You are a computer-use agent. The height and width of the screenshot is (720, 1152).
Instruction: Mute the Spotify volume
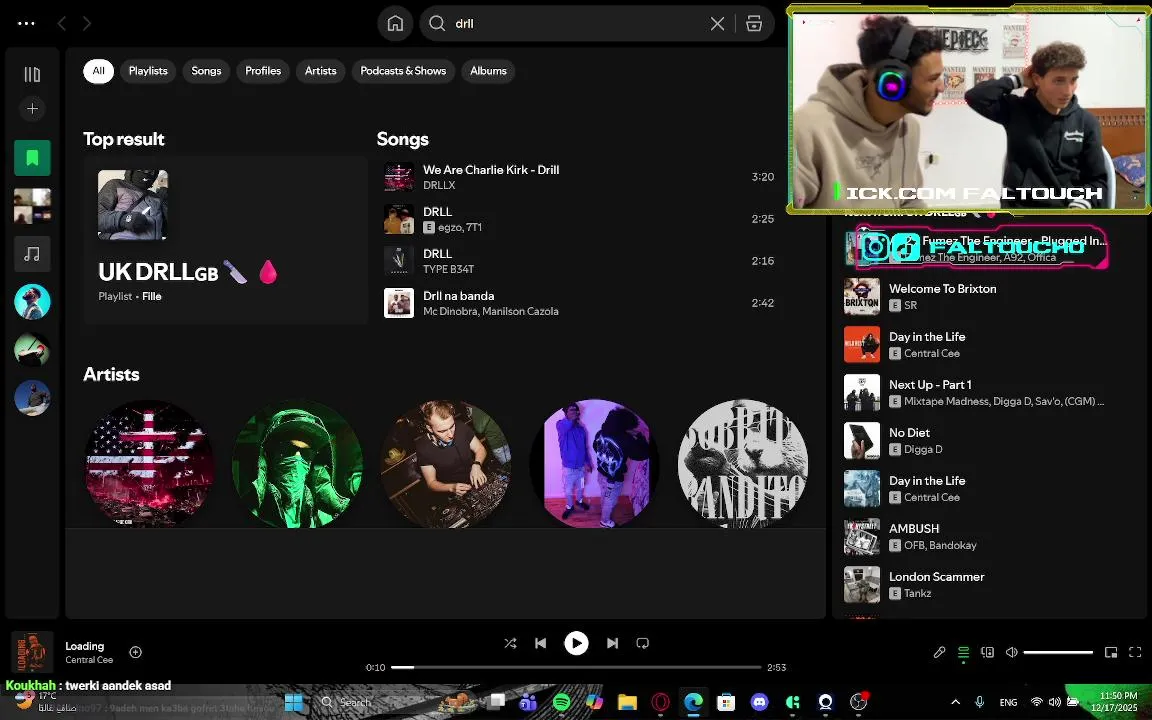pyautogui.click(x=1012, y=652)
